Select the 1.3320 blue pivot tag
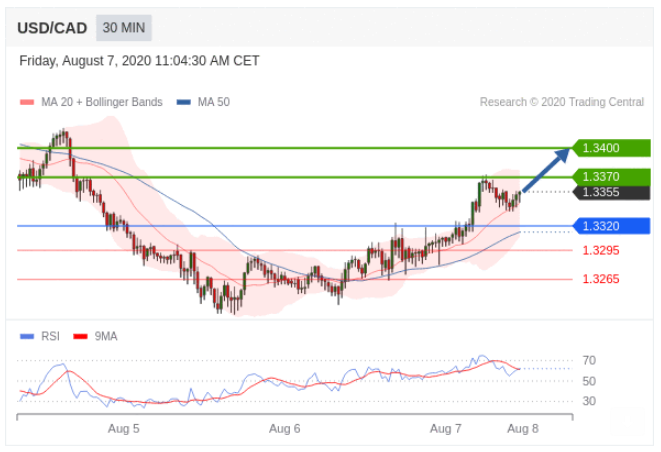661x452 pixels. [611, 226]
